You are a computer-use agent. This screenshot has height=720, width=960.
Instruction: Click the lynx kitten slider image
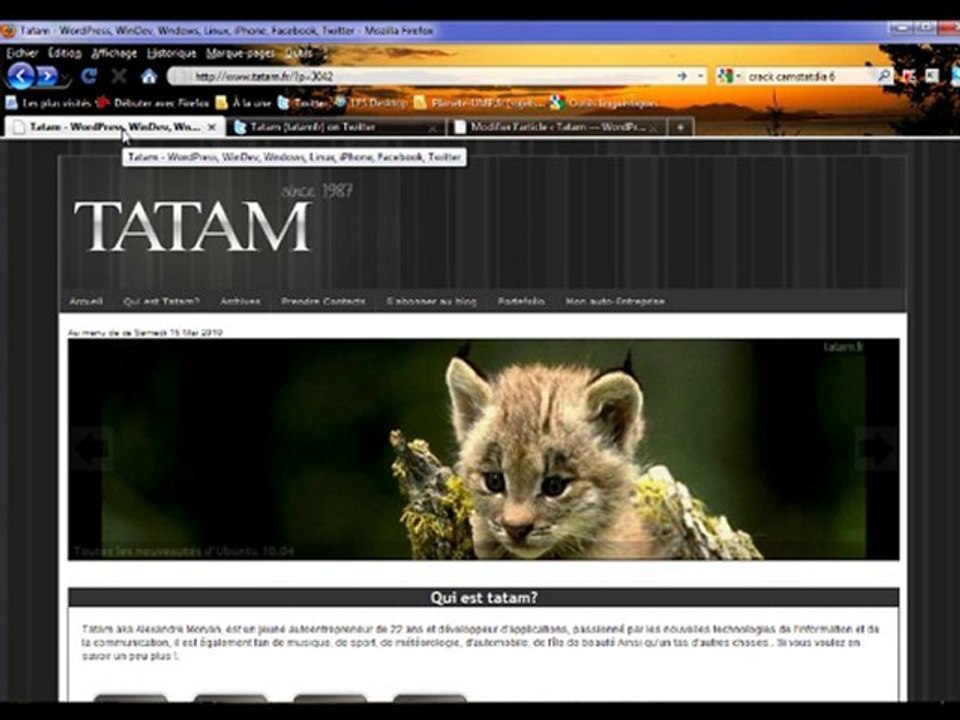[484, 449]
